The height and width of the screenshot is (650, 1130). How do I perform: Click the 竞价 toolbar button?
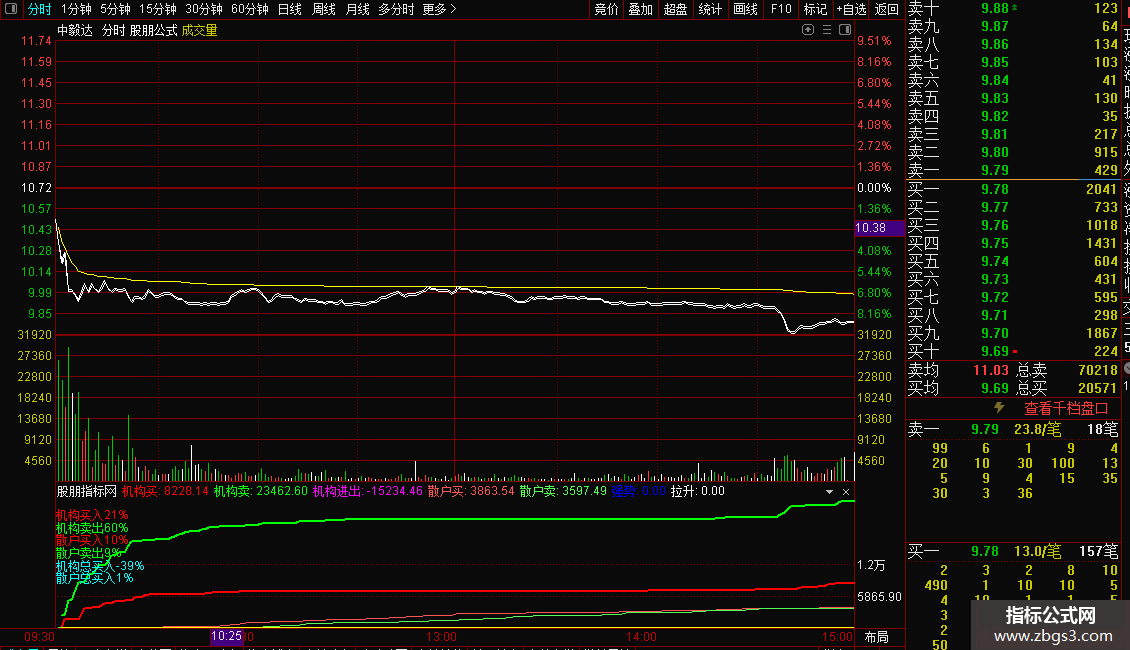point(606,9)
